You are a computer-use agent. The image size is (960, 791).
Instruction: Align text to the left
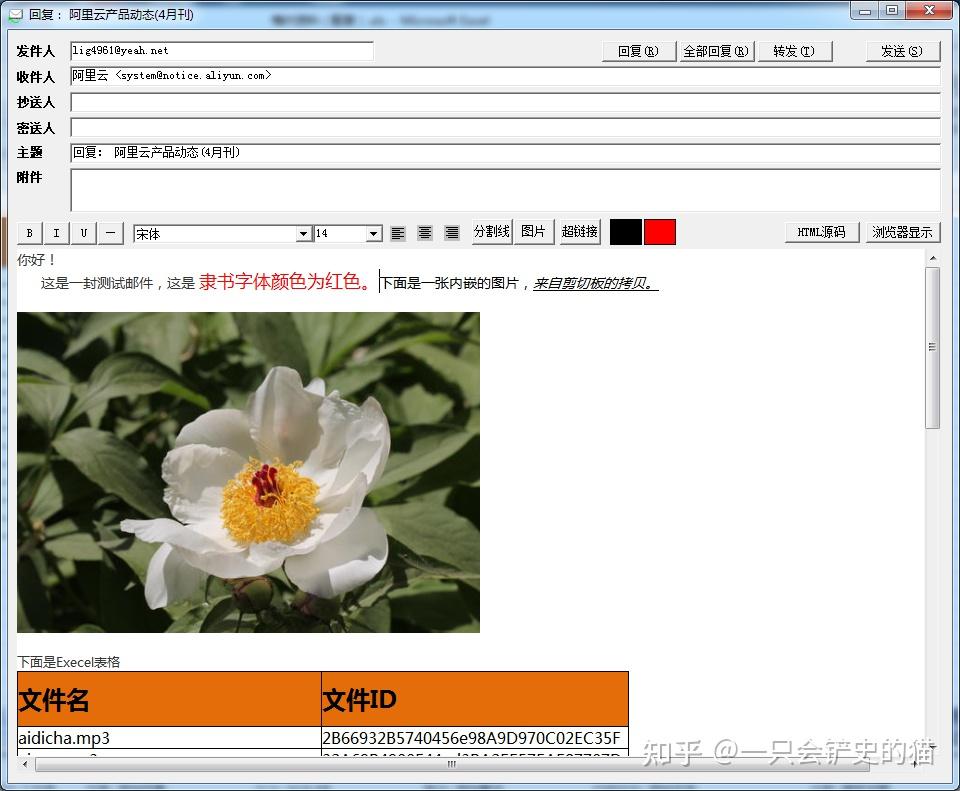pos(397,233)
